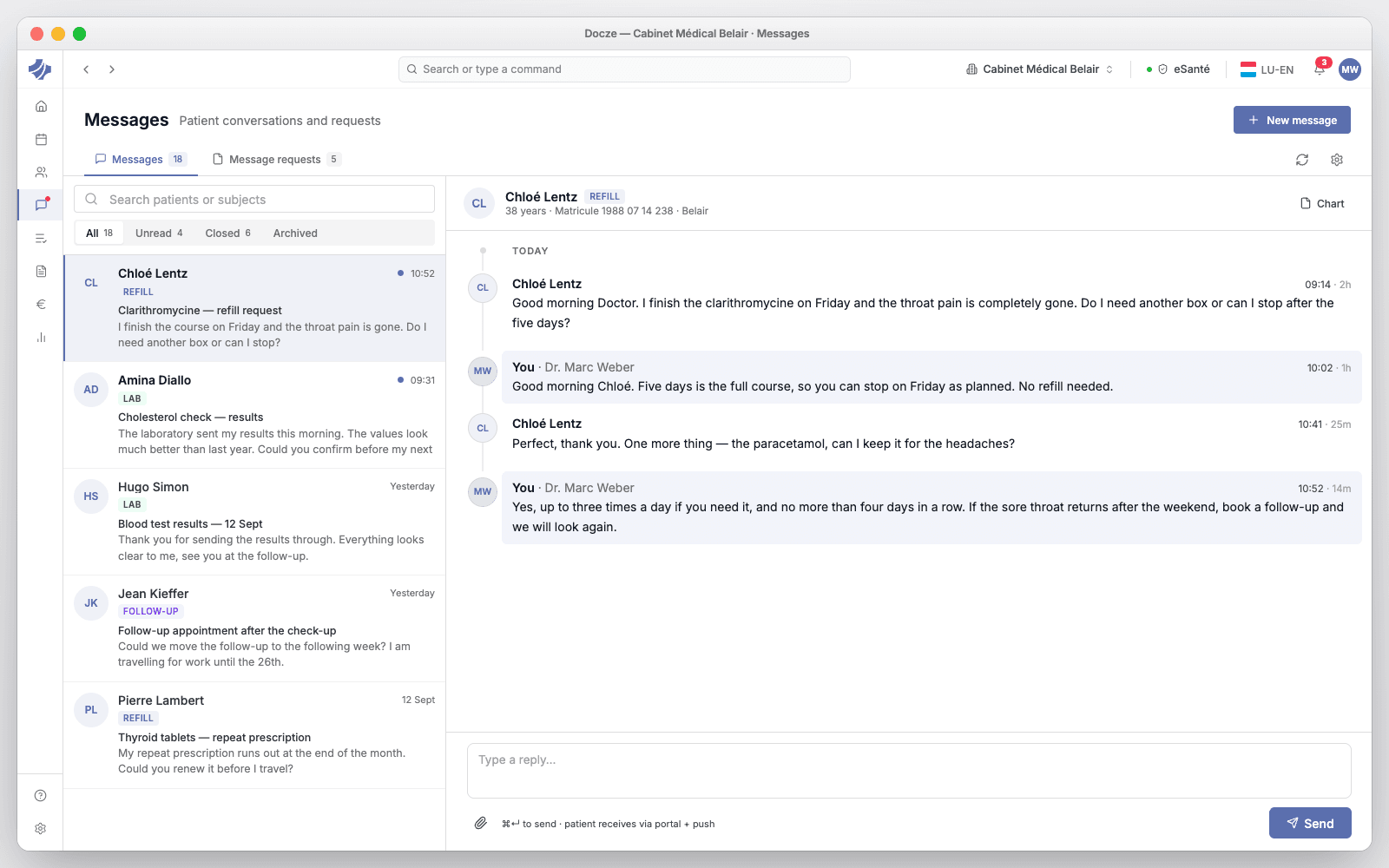The width and height of the screenshot is (1389, 868).
Task: Filter by Unread messages
Action: coord(159,233)
